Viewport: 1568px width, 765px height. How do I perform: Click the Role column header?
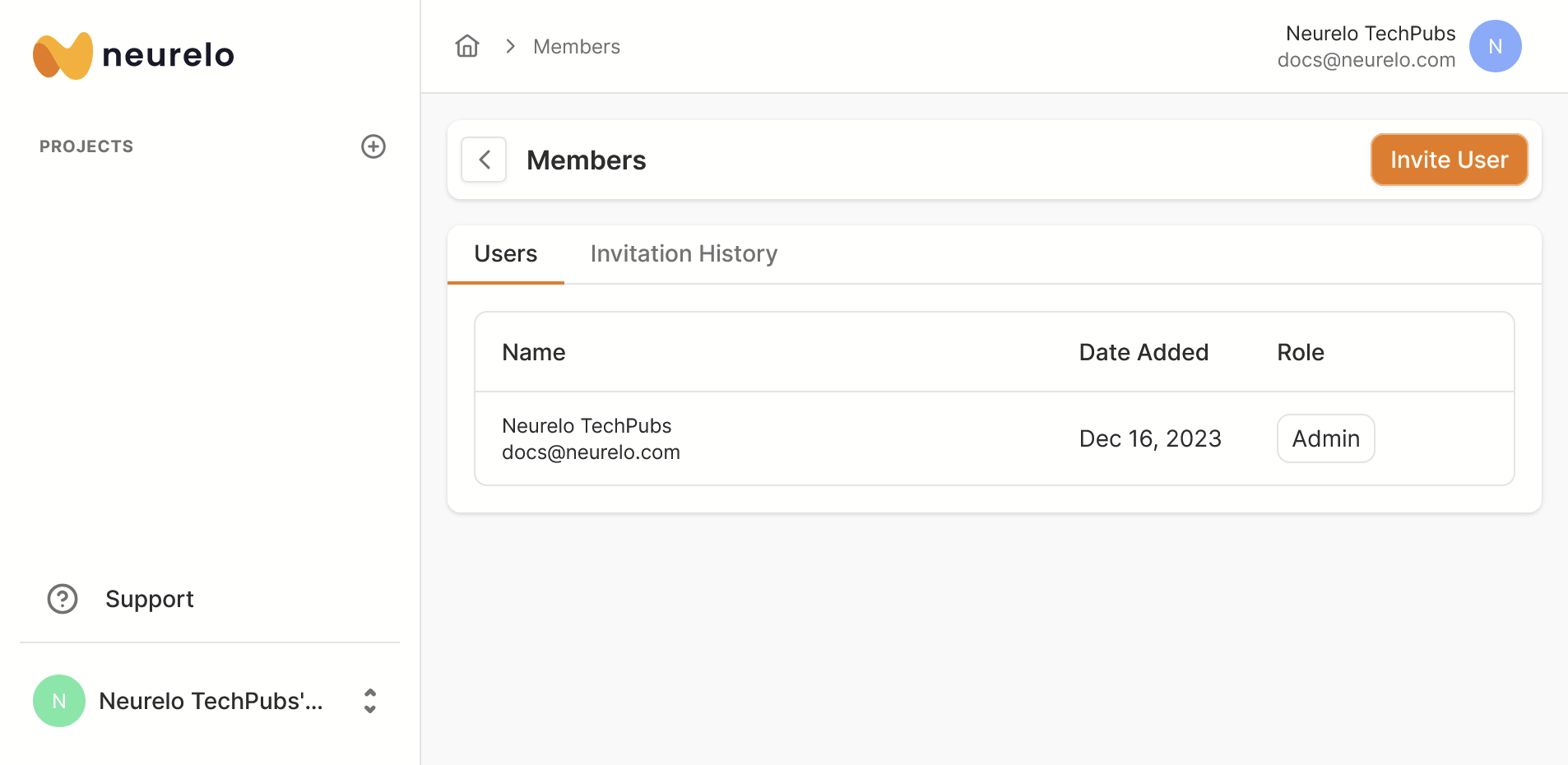[1300, 352]
